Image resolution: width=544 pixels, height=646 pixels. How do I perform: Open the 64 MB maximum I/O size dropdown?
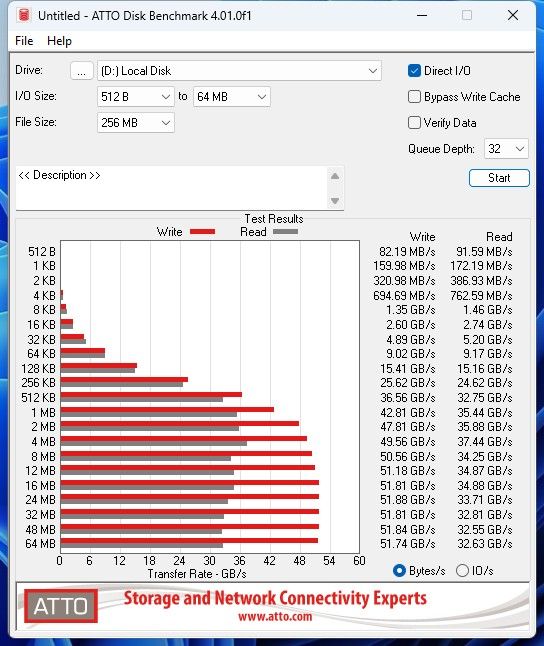click(232, 97)
